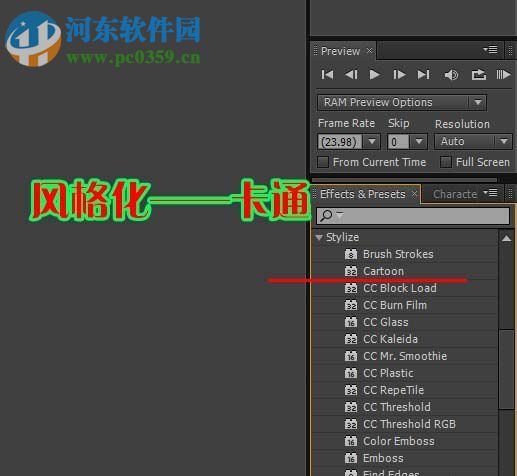The width and height of the screenshot is (517, 476).
Task: Select CC Block Load effect
Action: (400, 288)
